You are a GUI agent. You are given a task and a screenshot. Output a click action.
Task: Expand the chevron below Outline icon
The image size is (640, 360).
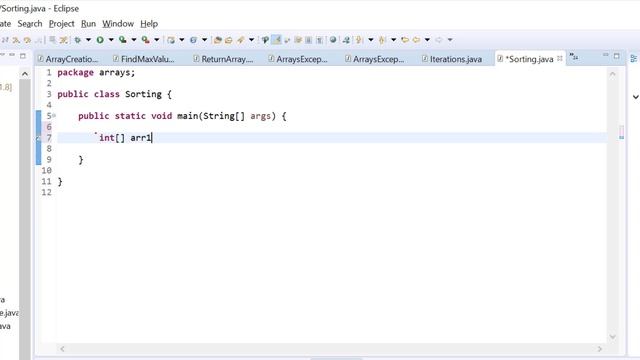point(636,97)
